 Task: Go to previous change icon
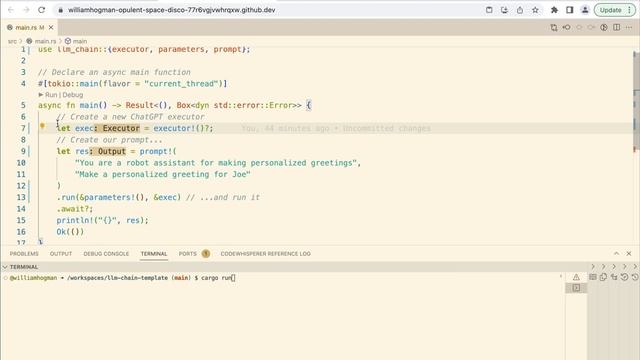pyautogui.click(x=567, y=27)
